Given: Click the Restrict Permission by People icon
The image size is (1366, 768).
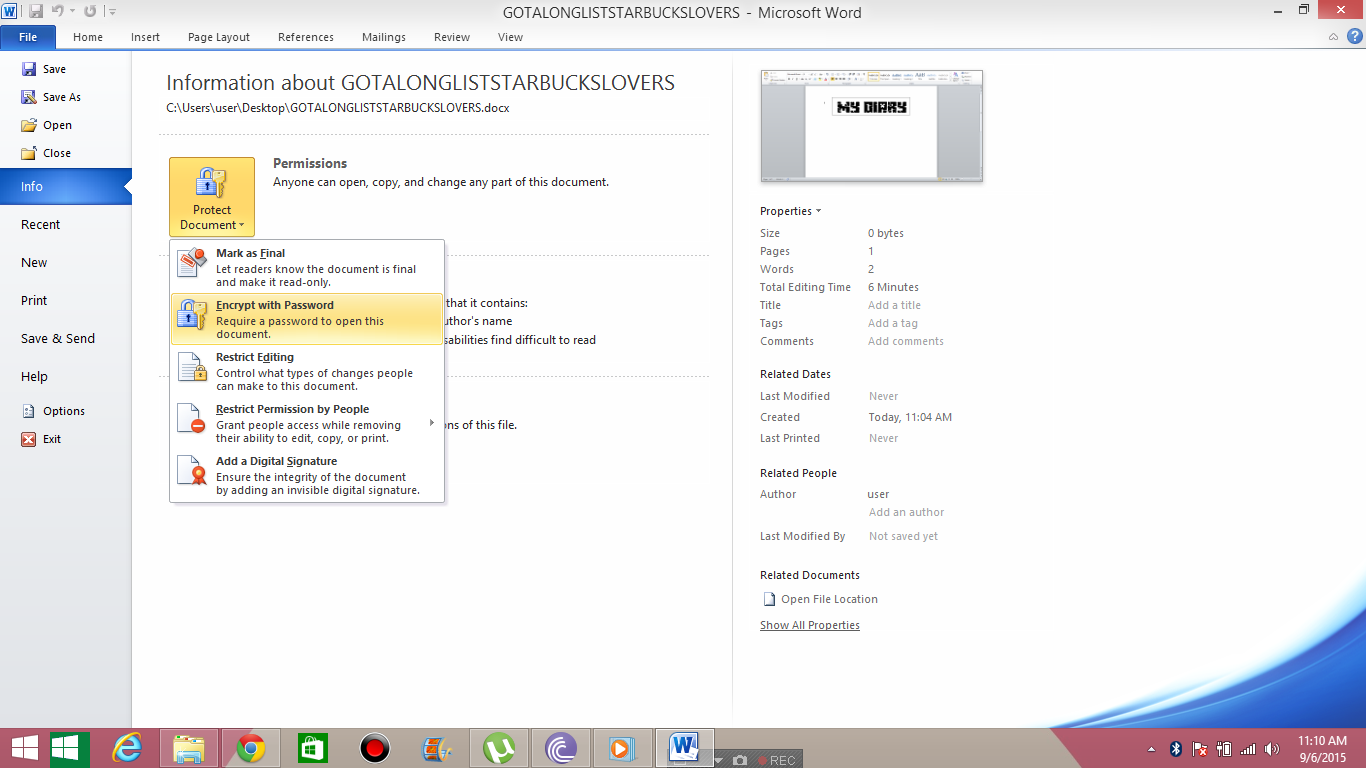Looking at the screenshot, I should (192, 419).
